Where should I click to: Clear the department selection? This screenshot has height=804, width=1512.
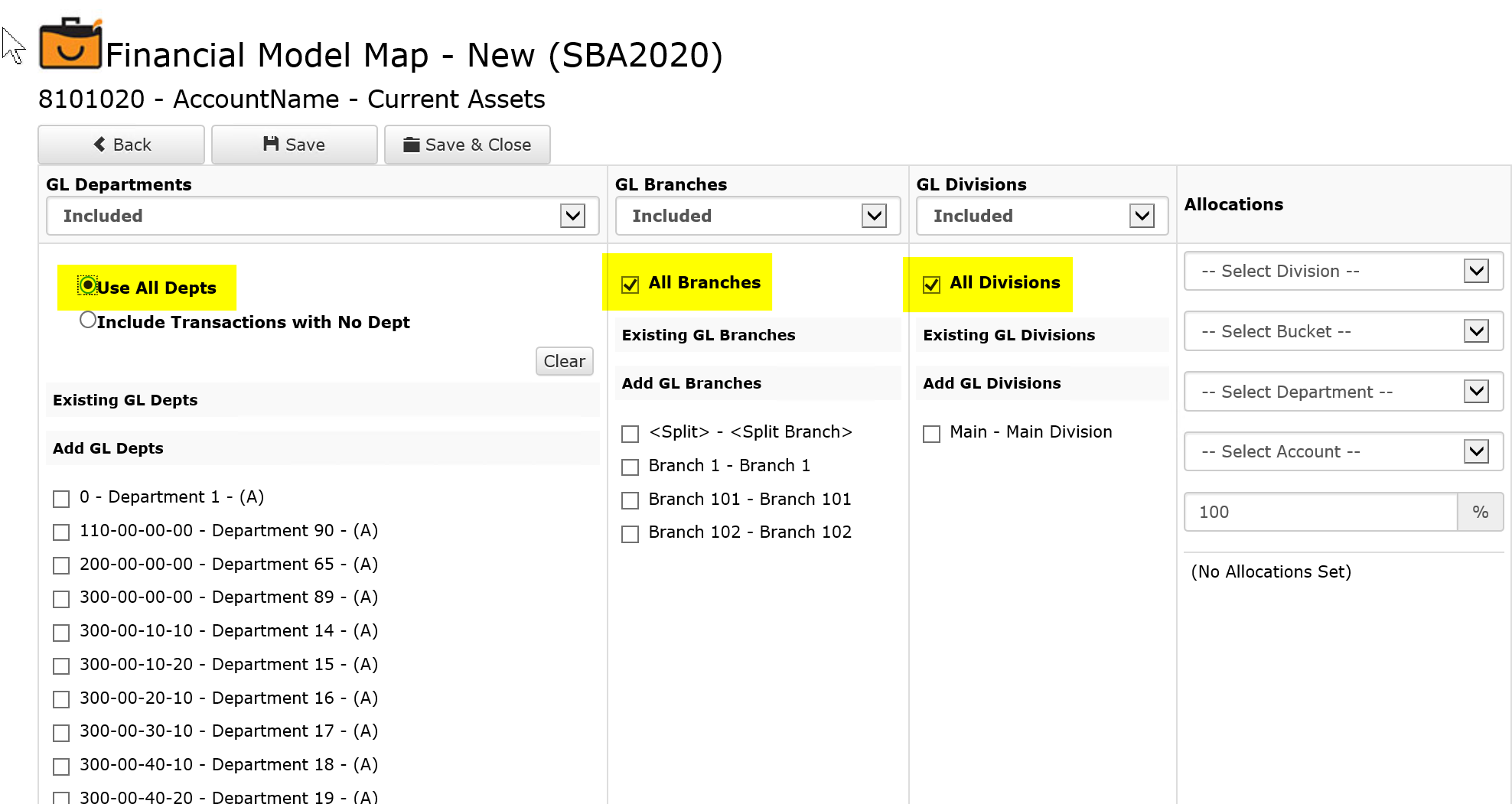pyautogui.click(x=565, y=361)
